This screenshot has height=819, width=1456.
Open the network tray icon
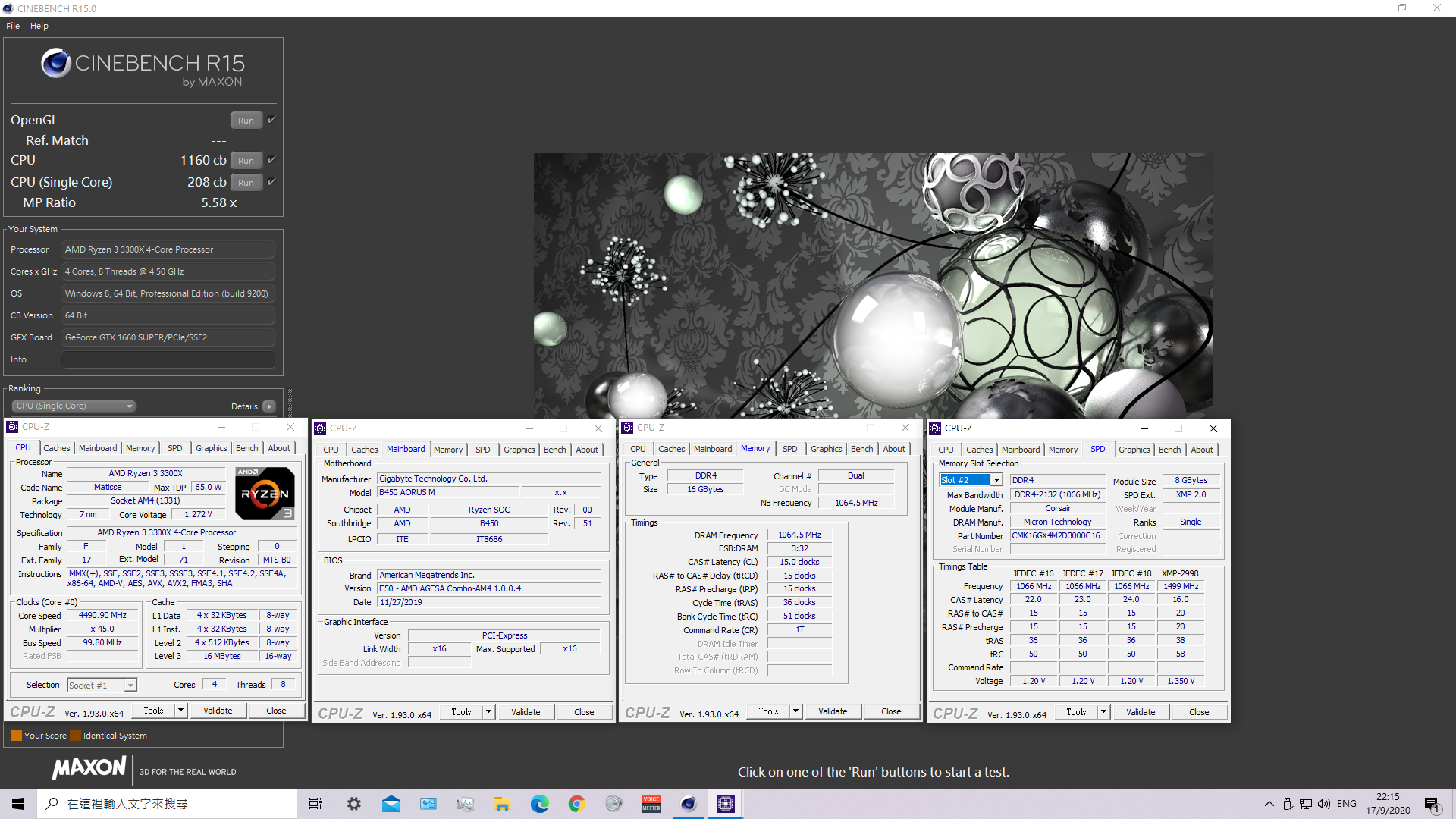tap(1305, 804)
